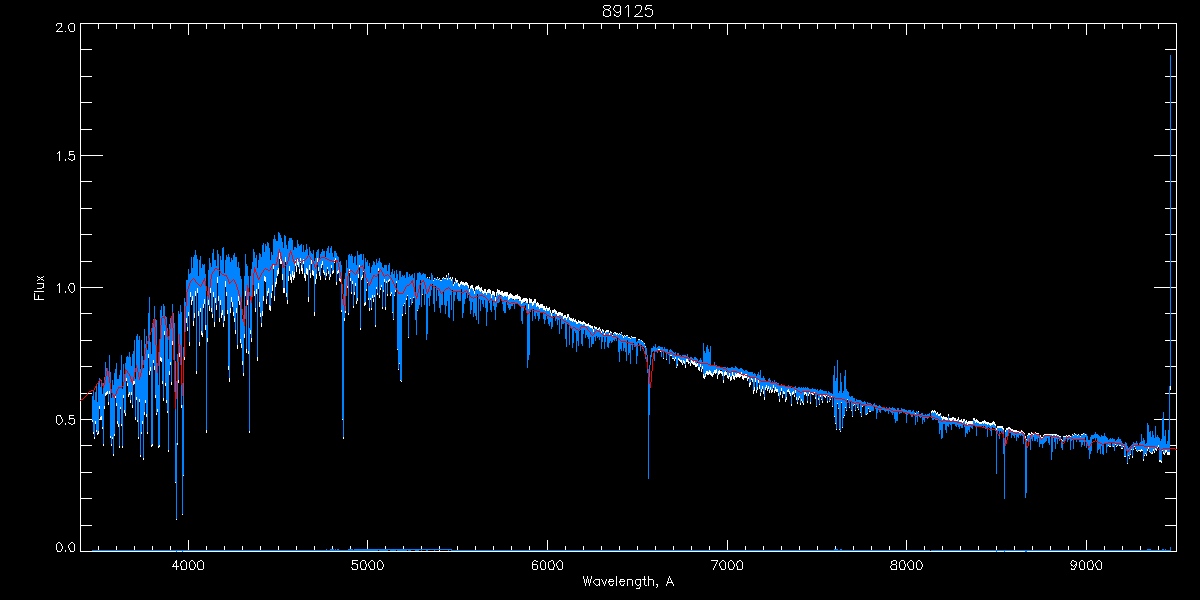The image size is (1200, 600).
Task: Click the 0.5 y-axis tick label
Action: (x=64, y=419)
